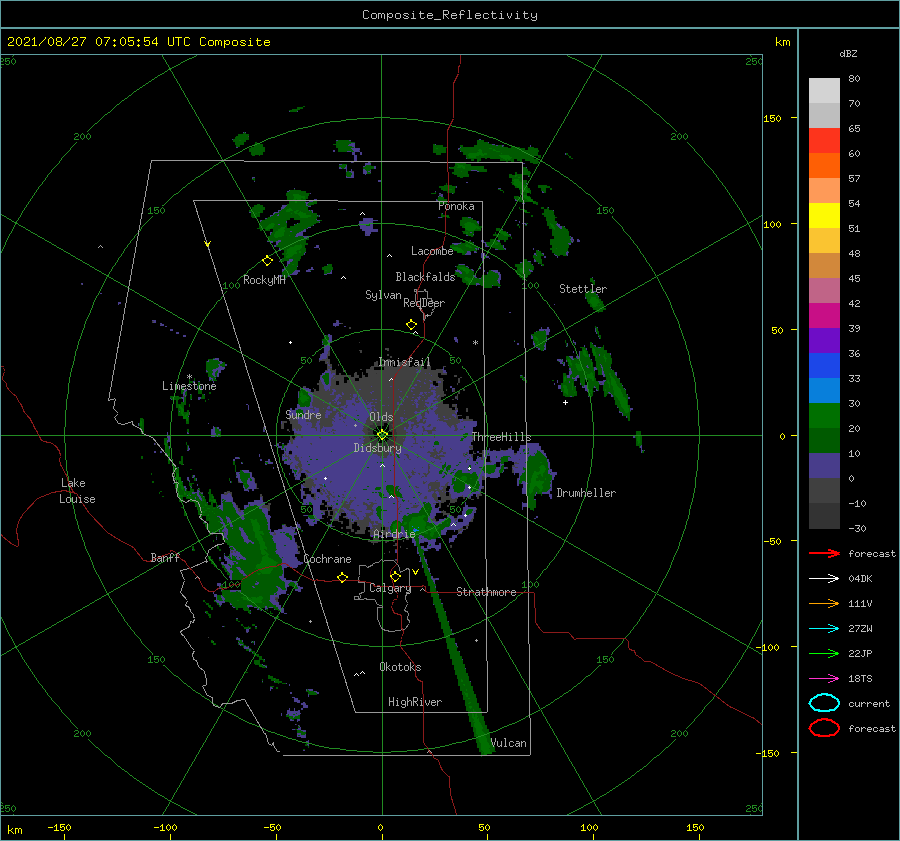Click the Okotoks label
900x841 pixels.
tap(400, 667)
